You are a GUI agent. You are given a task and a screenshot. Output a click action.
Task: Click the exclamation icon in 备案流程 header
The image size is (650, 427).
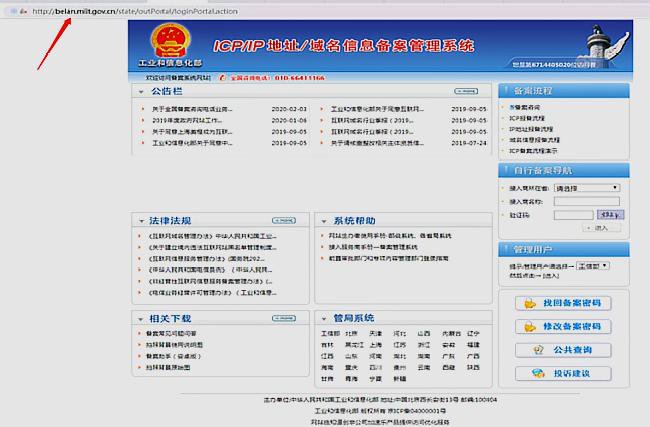coord(506,90)
